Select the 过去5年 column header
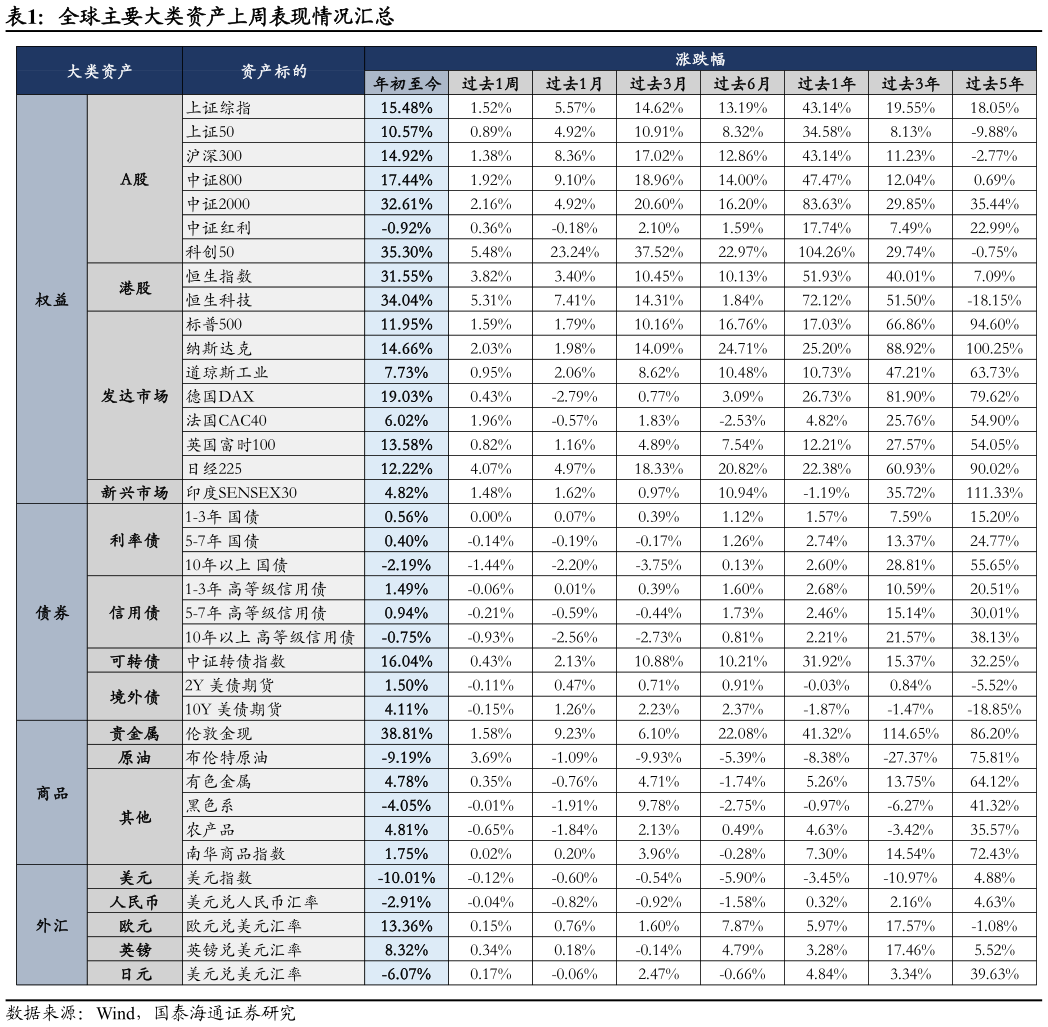1048x1027 pixels. 994,84
